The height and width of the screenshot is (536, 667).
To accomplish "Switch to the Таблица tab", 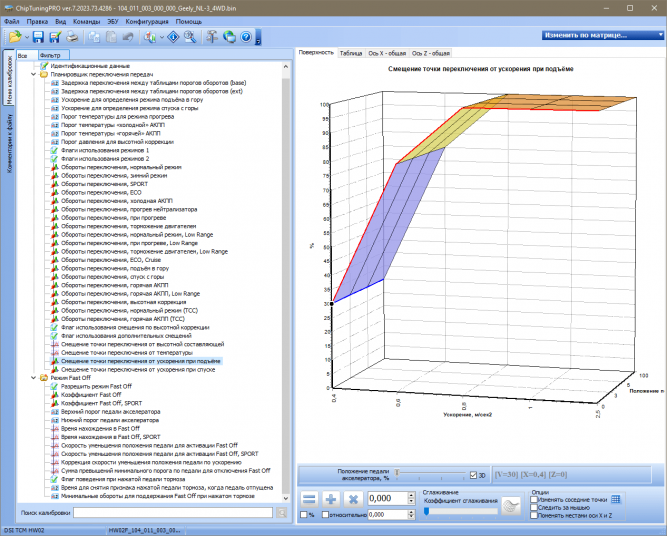I will (x=351, y=53).
